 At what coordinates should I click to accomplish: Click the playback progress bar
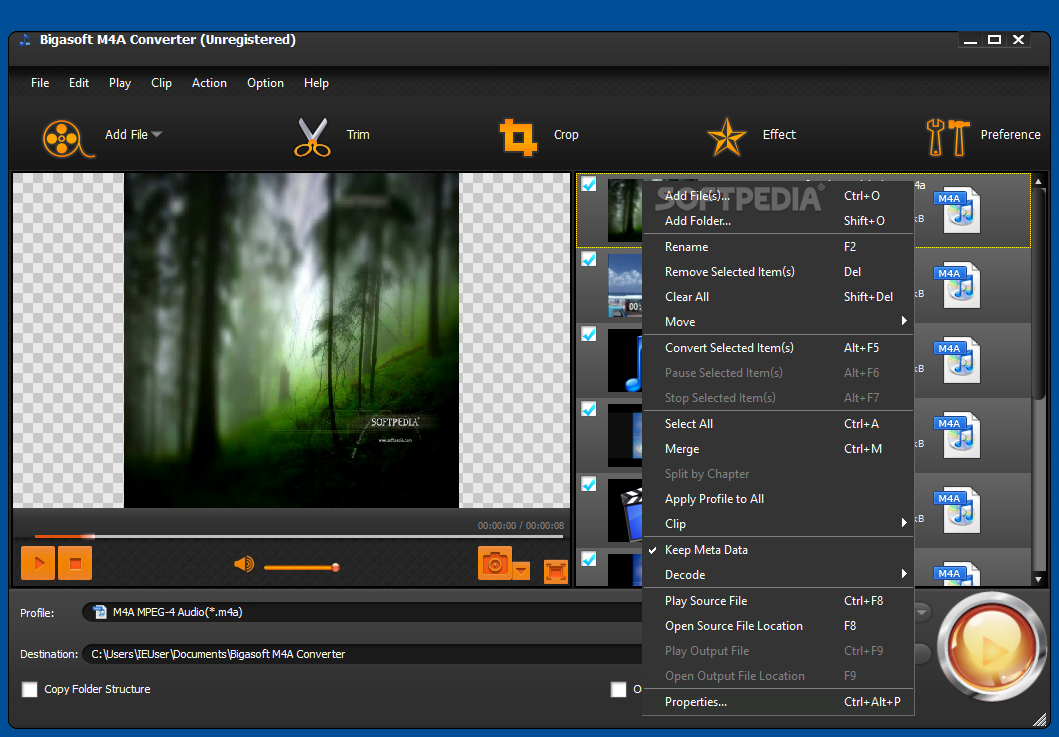299,536
